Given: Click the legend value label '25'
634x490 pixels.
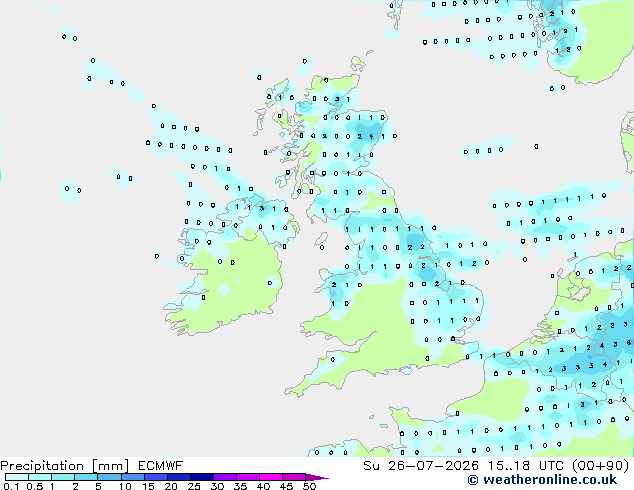Looking at the screenshot, I should [x=194, y=486].
